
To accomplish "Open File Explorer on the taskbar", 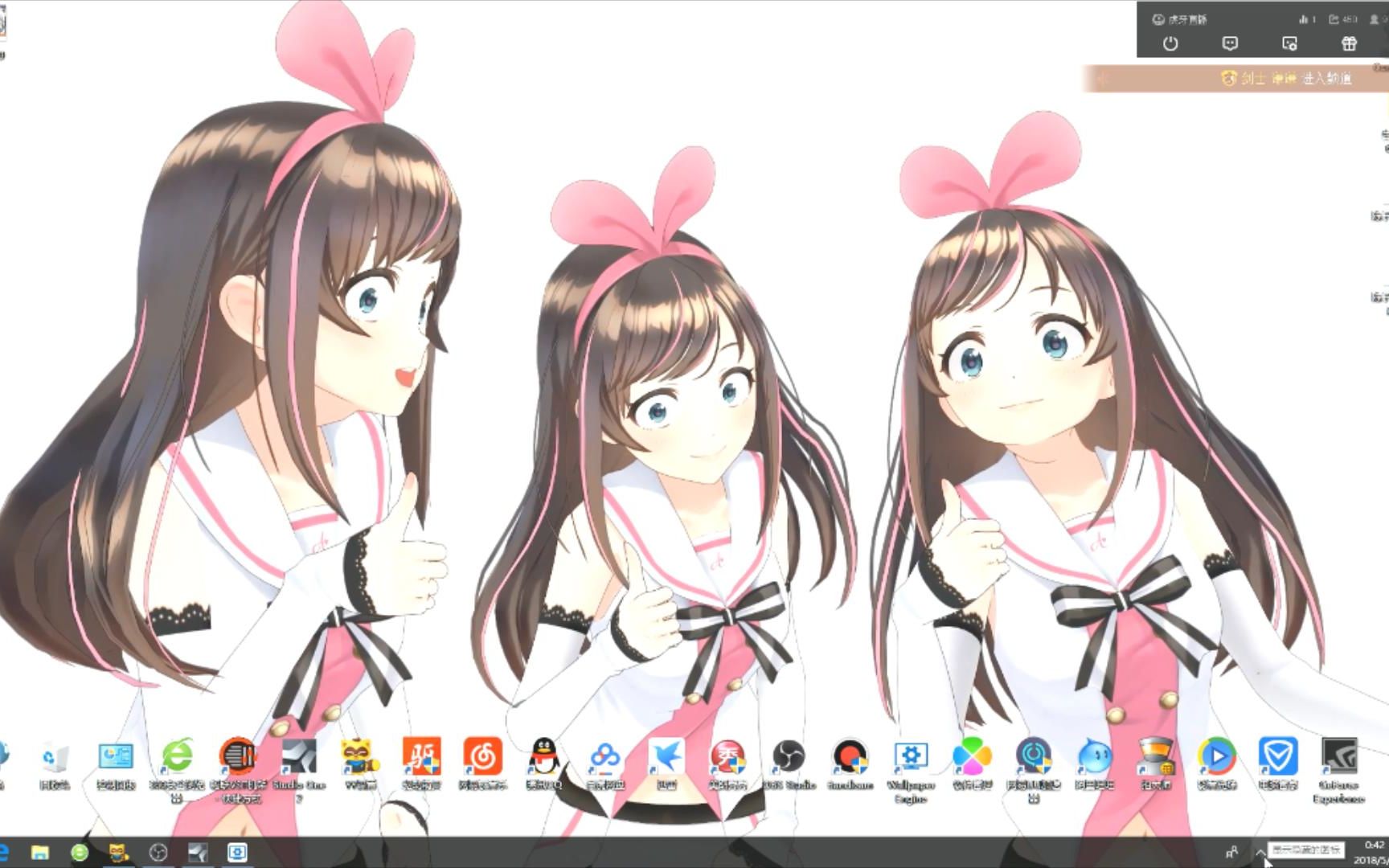I will pyautogui.click(x=40, y=852).
